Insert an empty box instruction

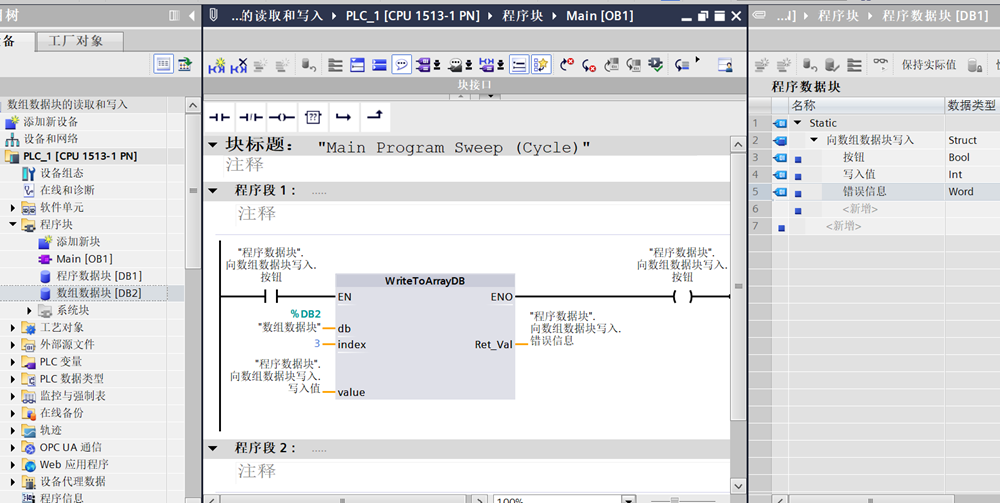coord(312,117)
